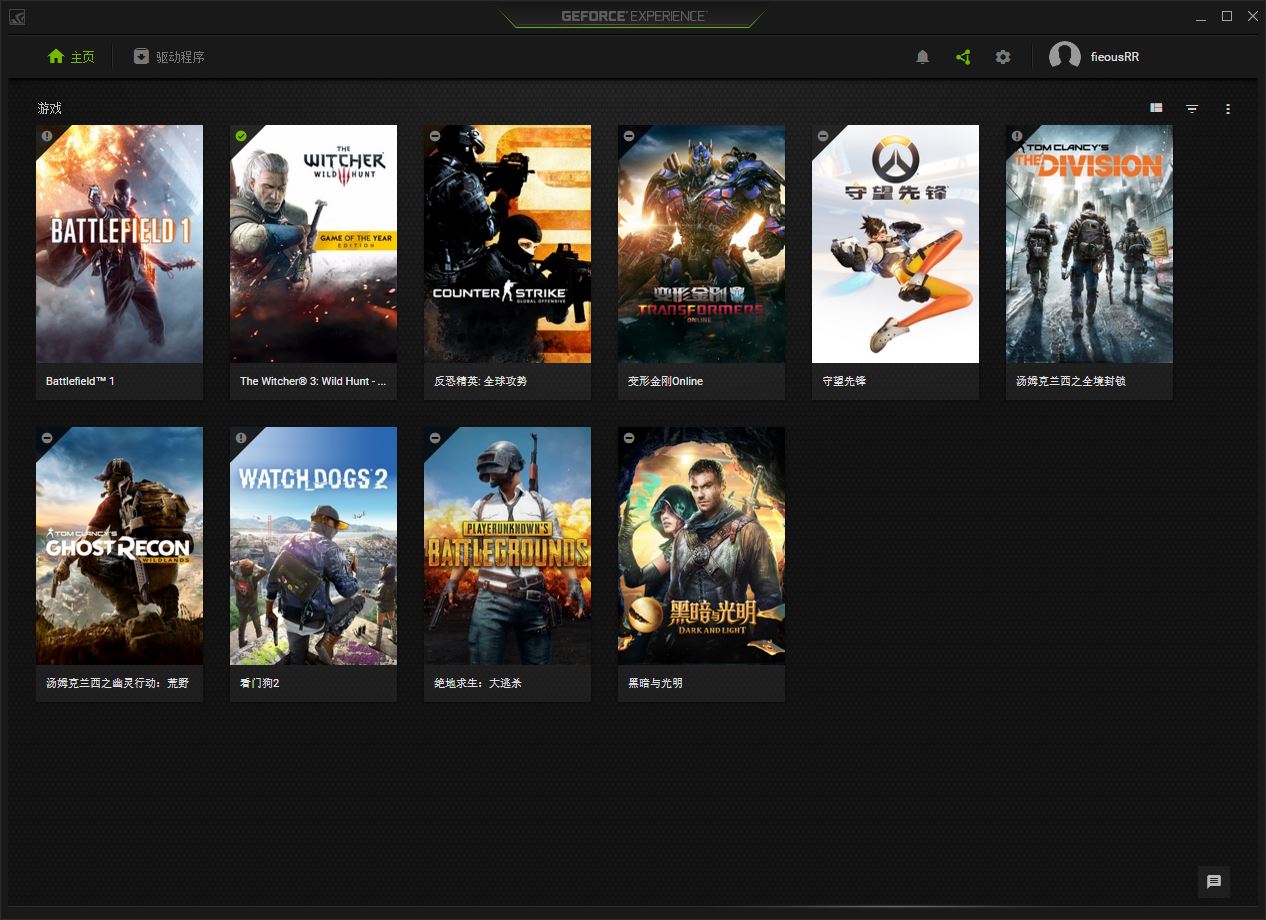Image resolution: width=1266 pixels, height=920 pixels.
Task: Click the title text "汤姆克兰西之幽灵行动：荒野"
Action: (117, 683)
